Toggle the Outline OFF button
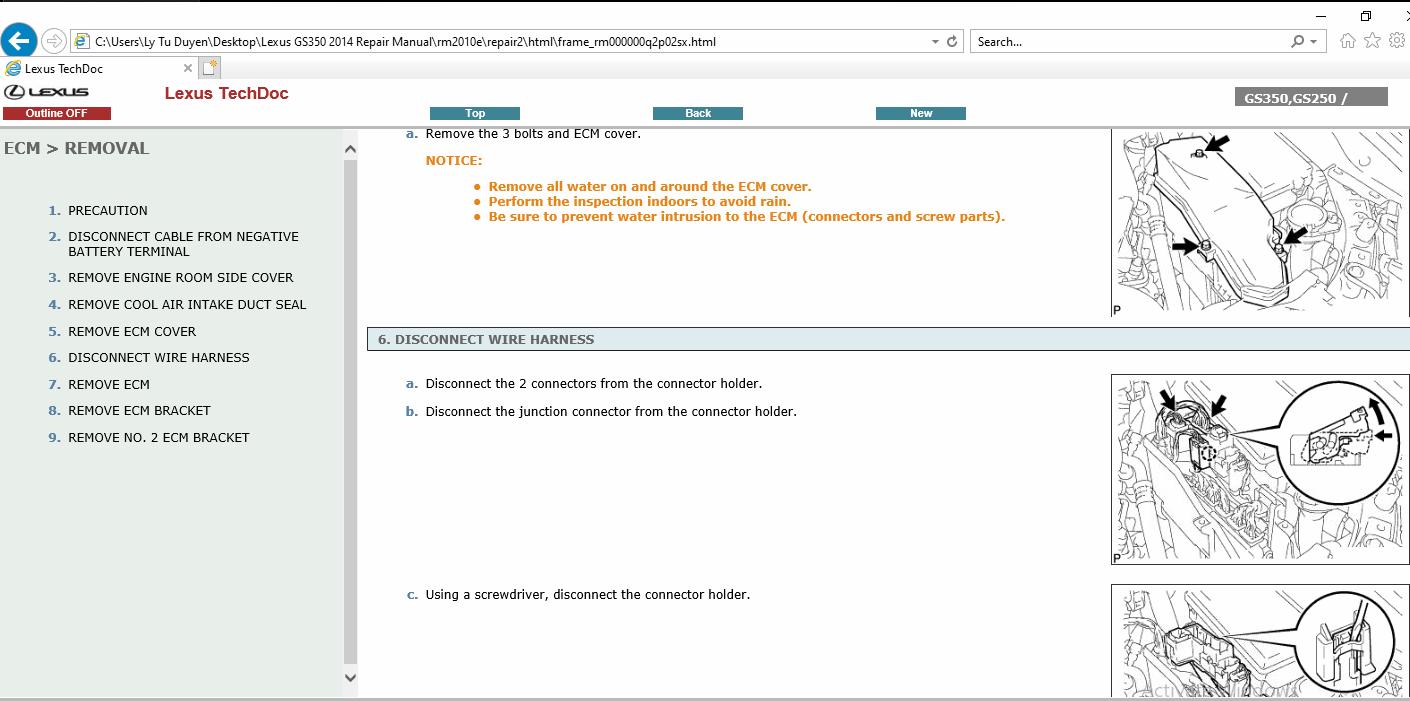Viewport: 1410px width, 701px height. coord(57,113)
